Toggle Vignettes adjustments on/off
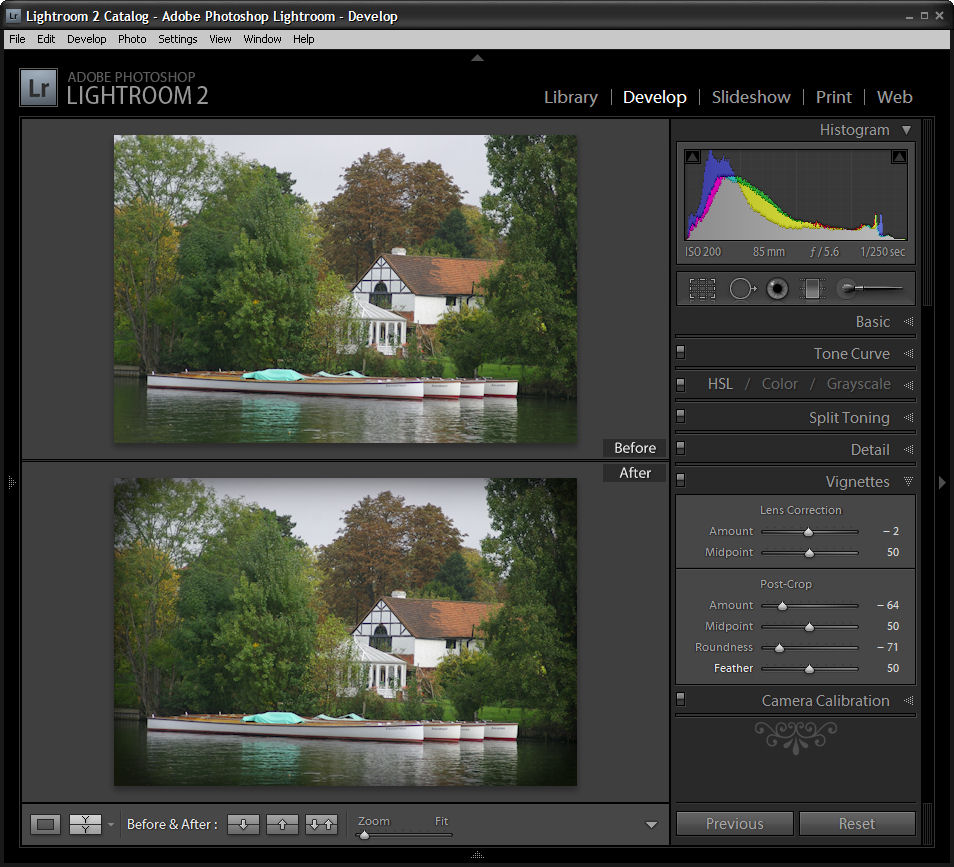 point(681,480)
